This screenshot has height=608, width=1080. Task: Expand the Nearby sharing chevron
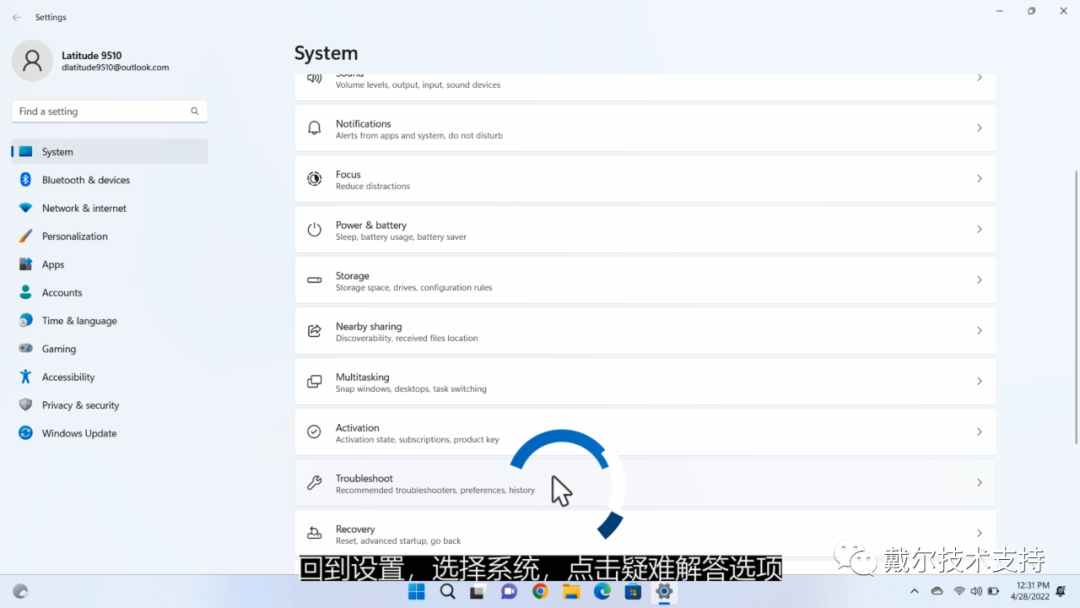click(x=979, y=331)
